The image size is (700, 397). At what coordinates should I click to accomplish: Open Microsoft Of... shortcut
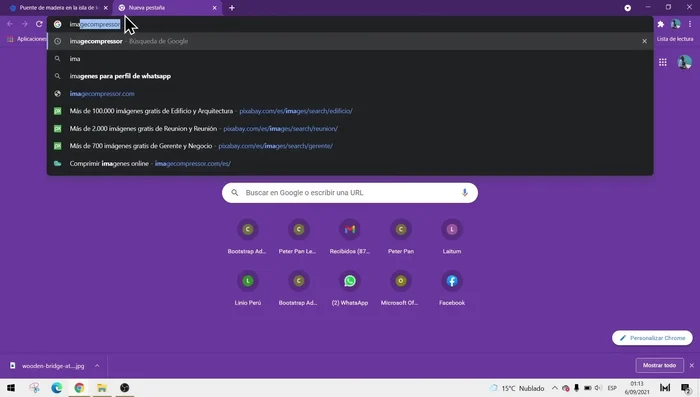400,288
